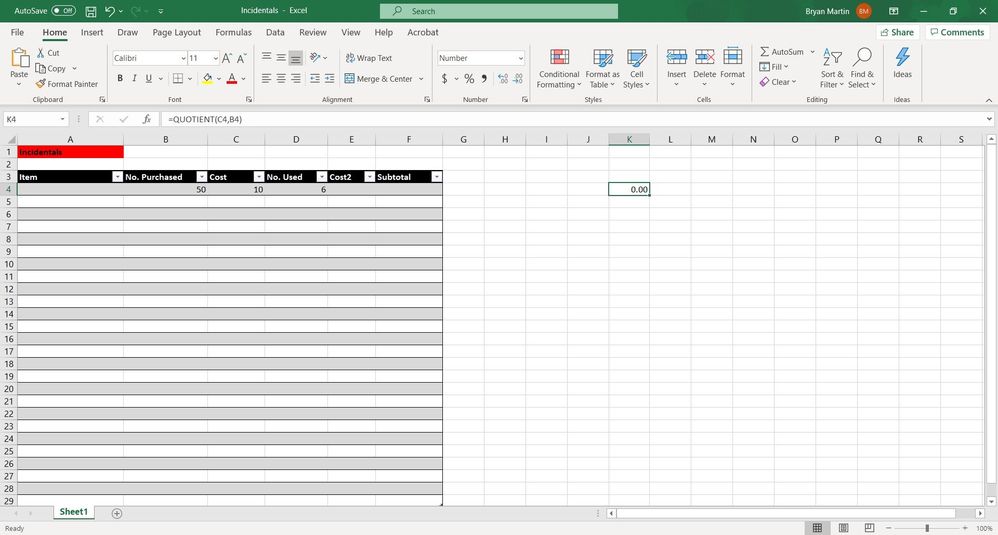Toggle Center horizontal alignment
Screen dimensions: 998x535
pos(281,78)
